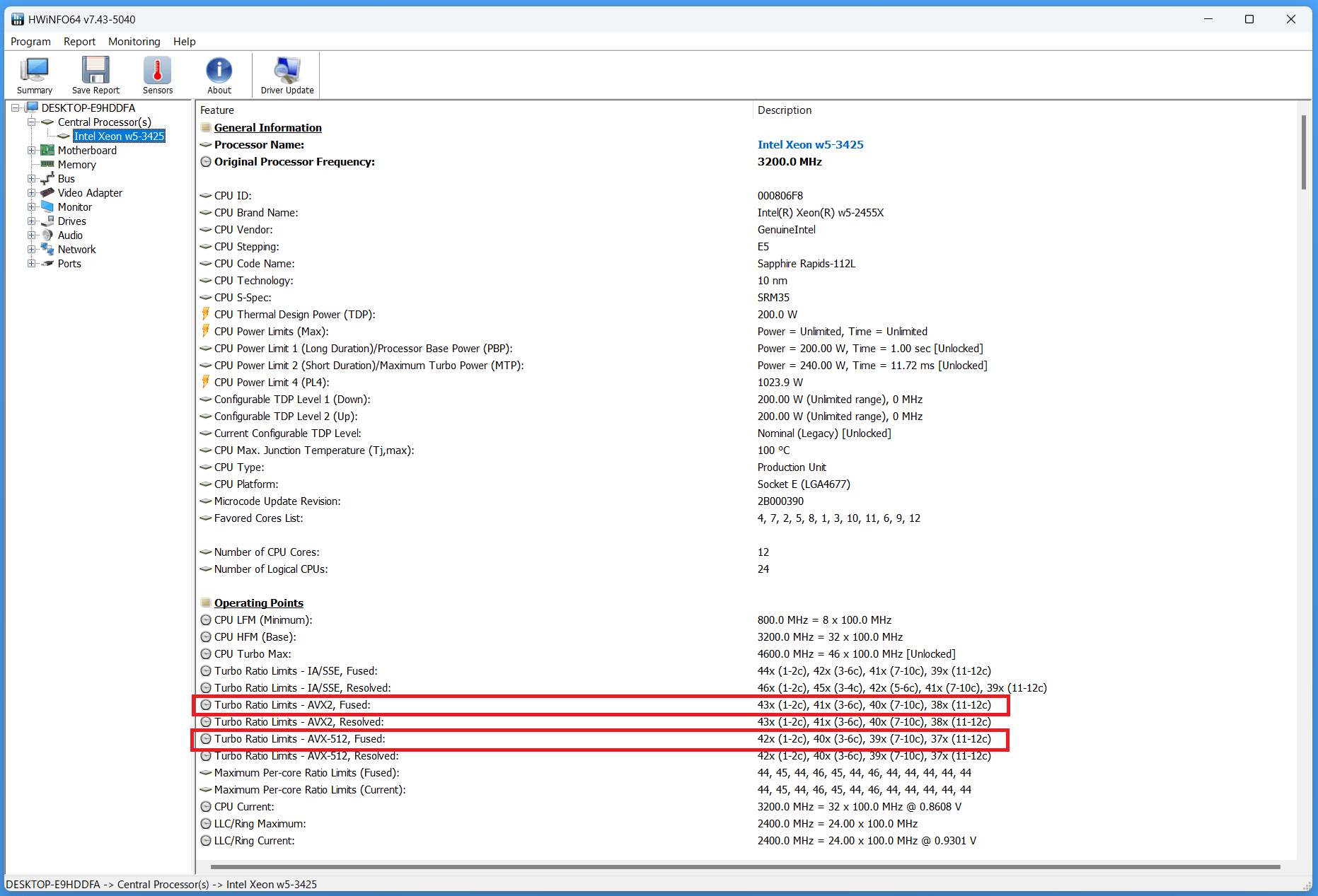Open the Monitoring menu
The width and height of the screenshot is (1318, 896).
(134, 42)
